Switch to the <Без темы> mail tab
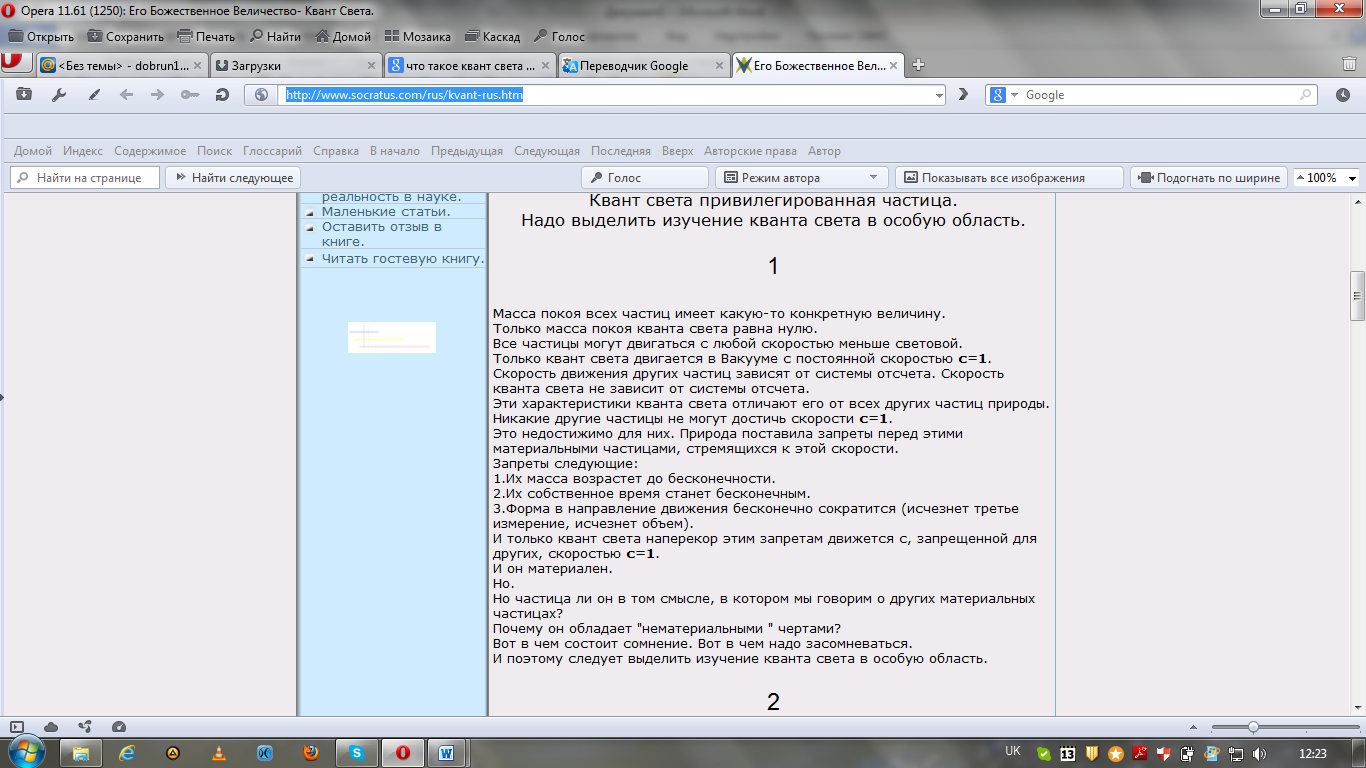The image size is (1366, 768). click(122, 65)
